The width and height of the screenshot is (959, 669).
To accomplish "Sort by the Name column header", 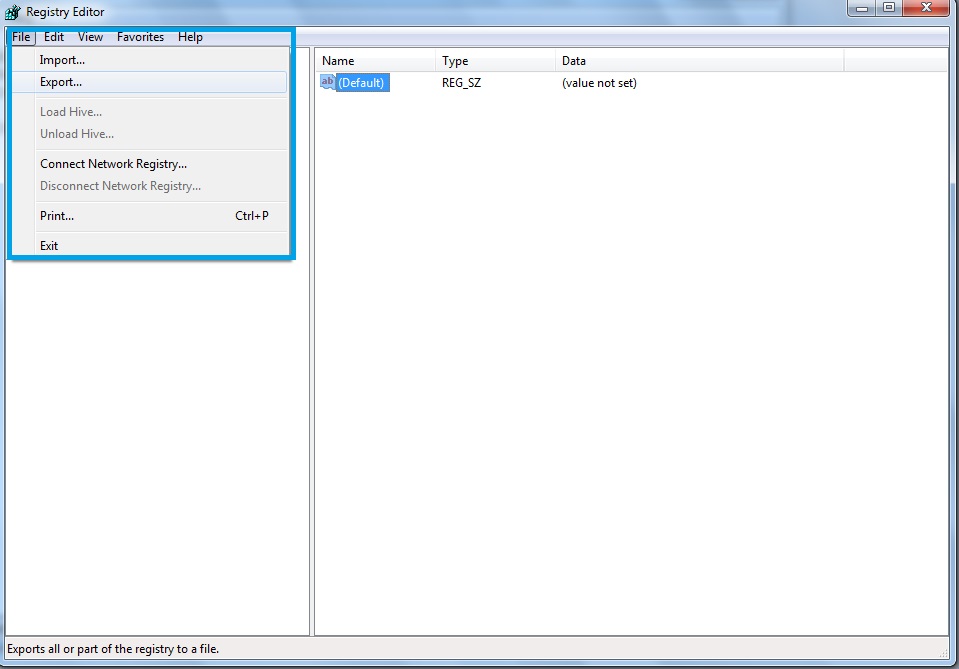I will point(376,61).
